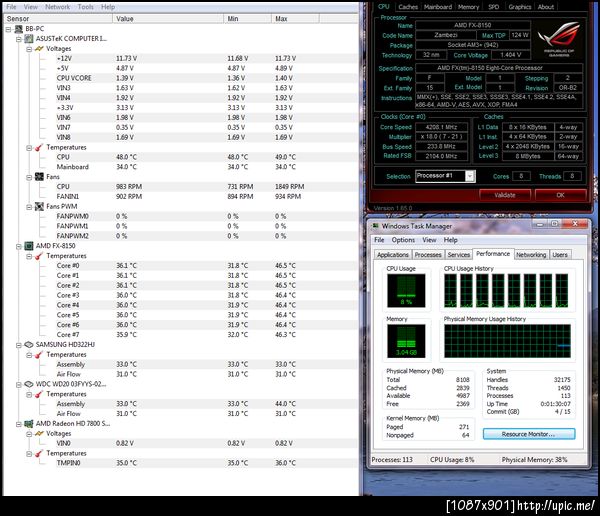
Task: Click the AMD FX-8150 Name field in CPU-Z
Action: point(473,25)
